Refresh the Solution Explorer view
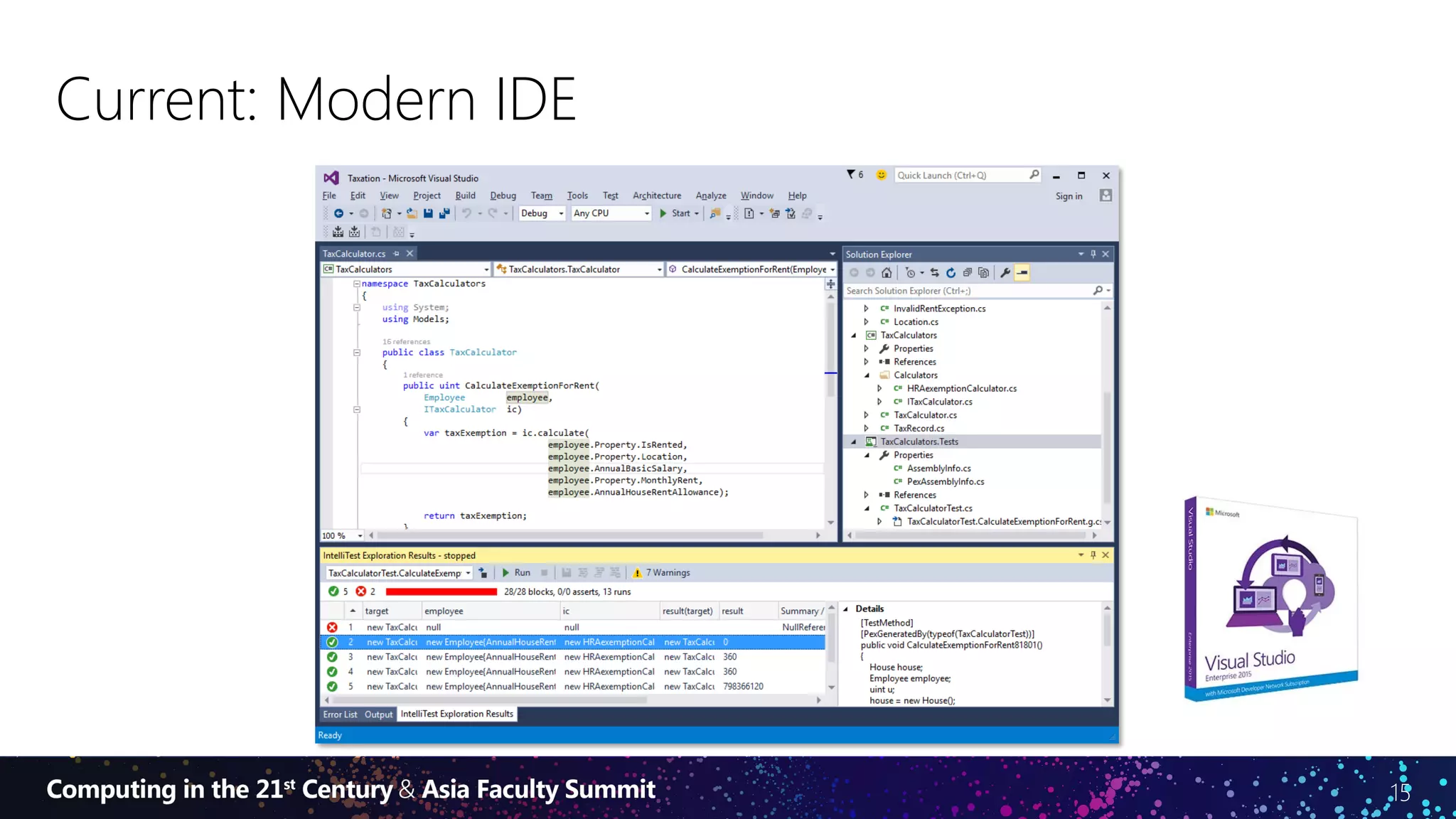1456x819 pixels. (x=951, y=273)
